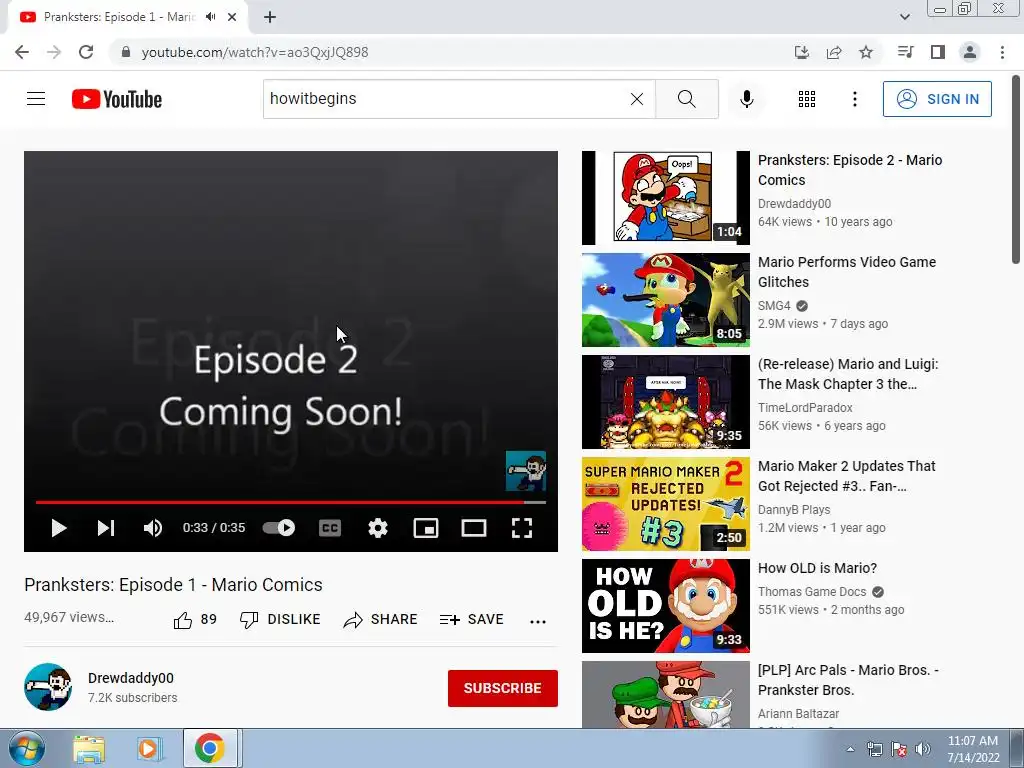Play the video

click(x=59, y=528)
